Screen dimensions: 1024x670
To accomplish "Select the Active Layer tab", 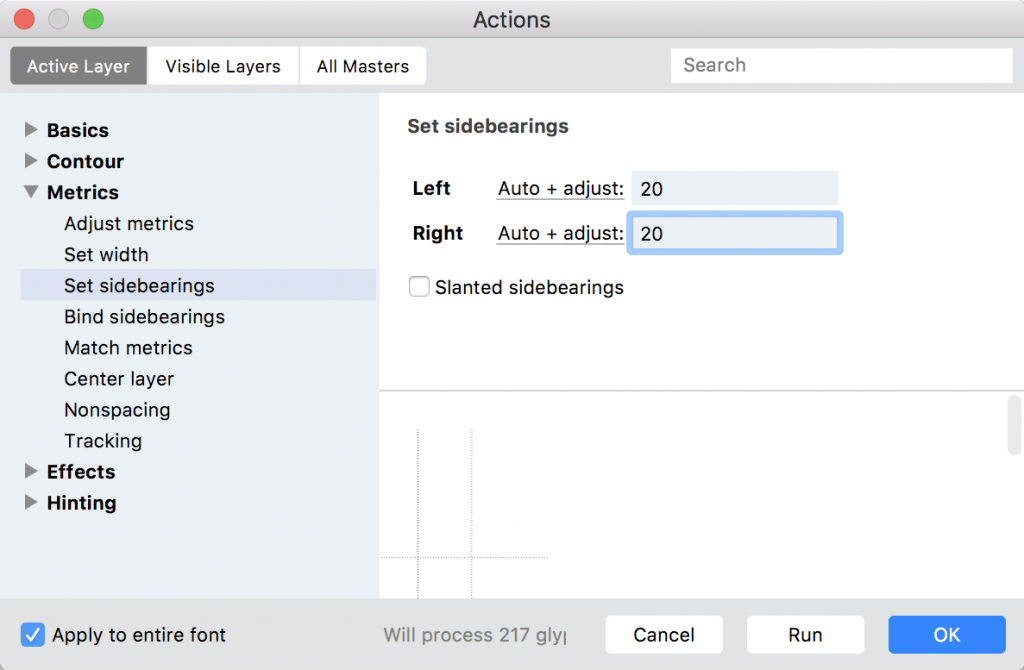I will [x=78, y=66].
